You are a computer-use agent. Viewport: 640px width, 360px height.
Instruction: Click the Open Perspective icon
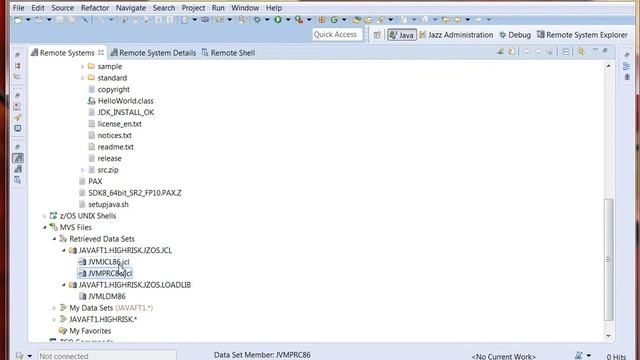click(x=377, y=35)
